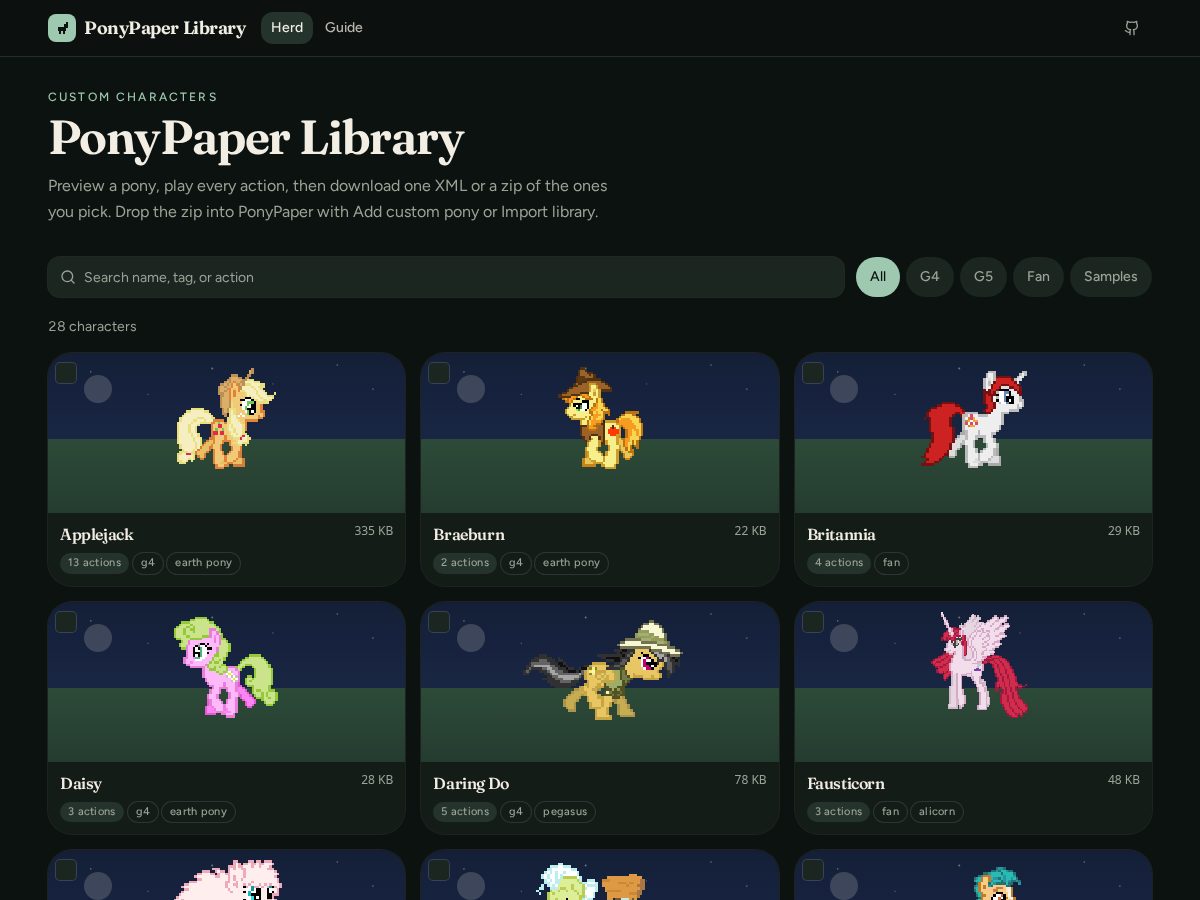
Task: Focus the search name, tag, or action field
Action: click(446, 277)
